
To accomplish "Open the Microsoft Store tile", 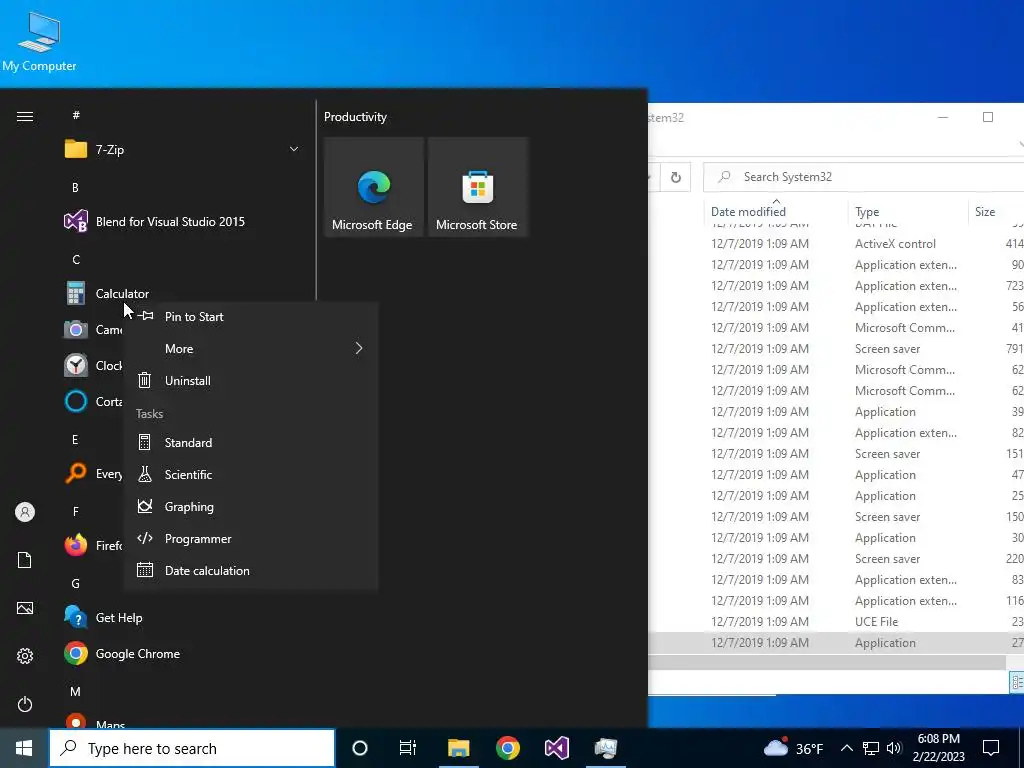I will tap(477, 187).
